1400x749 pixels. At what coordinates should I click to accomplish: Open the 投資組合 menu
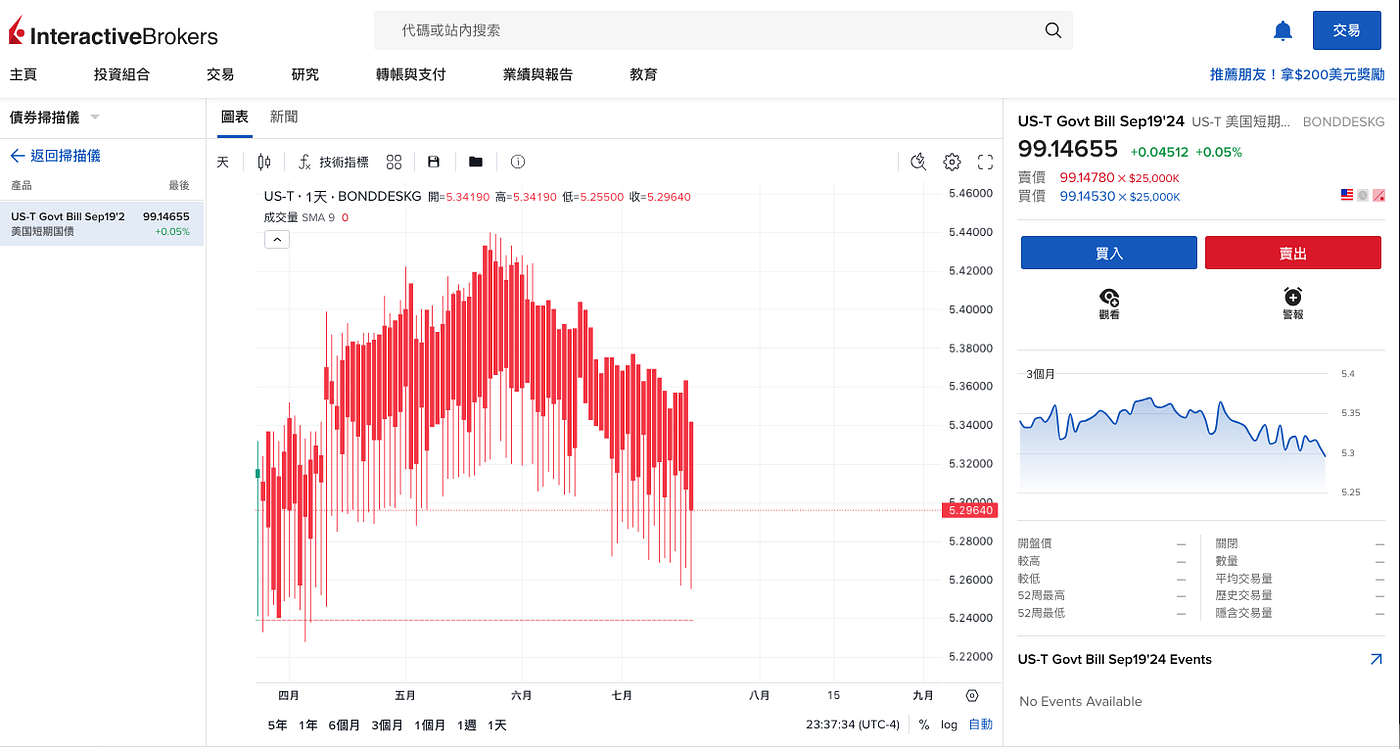(x=122, y=74)
